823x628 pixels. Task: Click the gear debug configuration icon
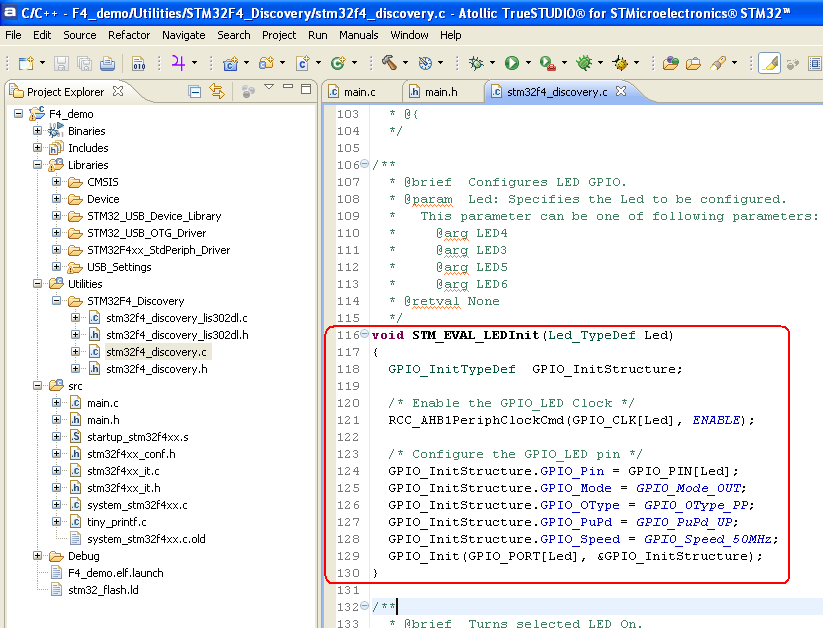click(476, 63)
